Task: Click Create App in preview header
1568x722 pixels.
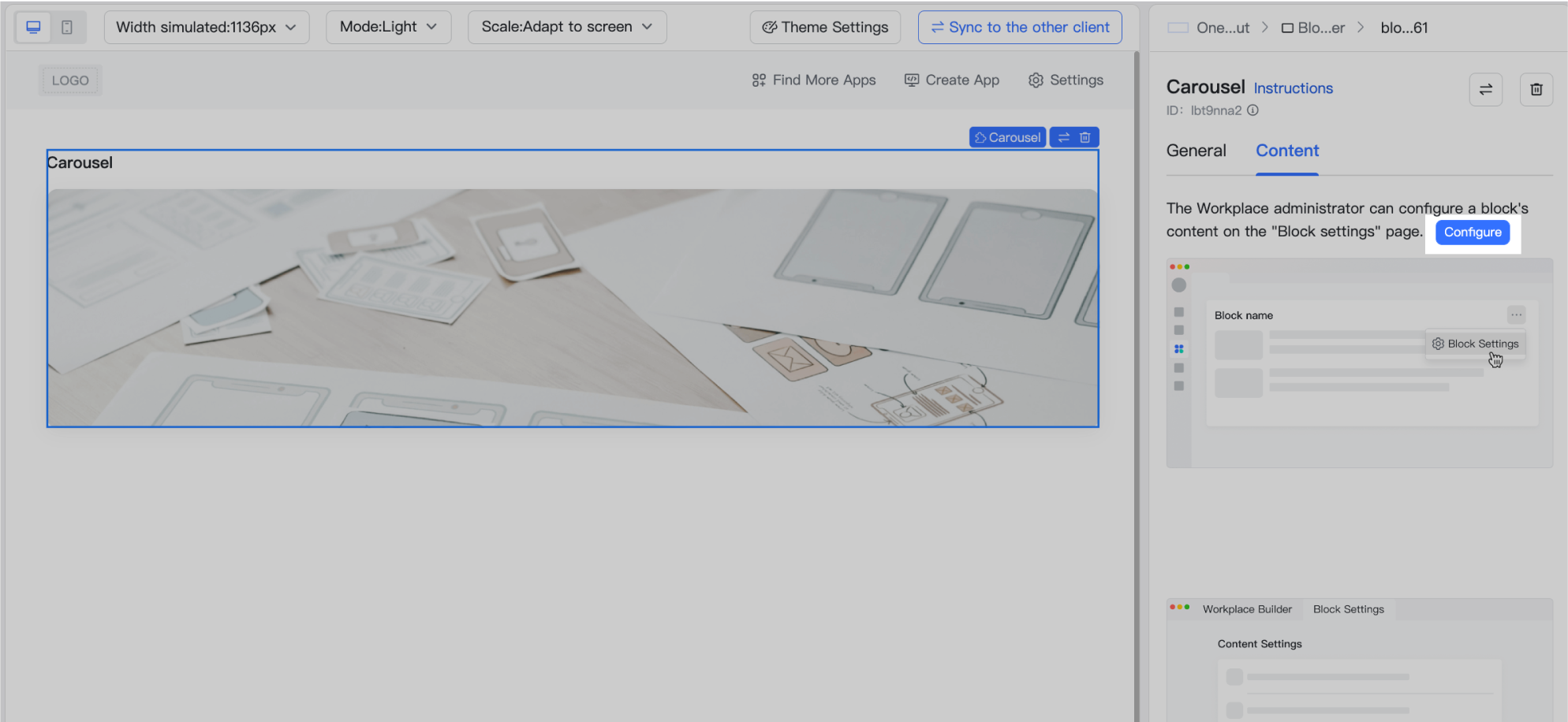Action: point(952,80)
